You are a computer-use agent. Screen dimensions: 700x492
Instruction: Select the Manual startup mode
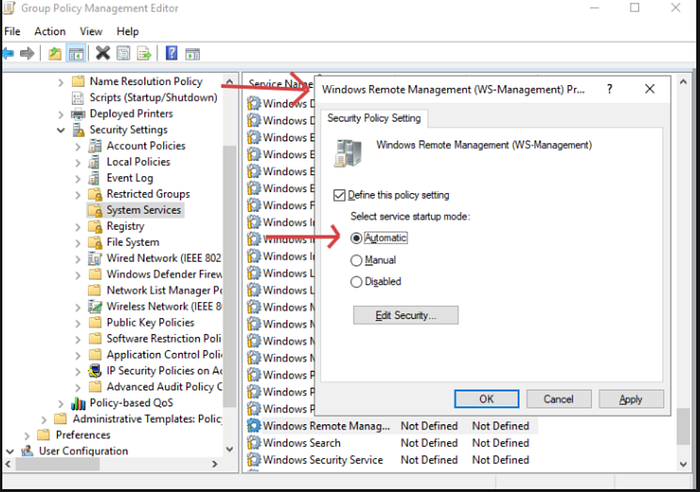point(356,260)
